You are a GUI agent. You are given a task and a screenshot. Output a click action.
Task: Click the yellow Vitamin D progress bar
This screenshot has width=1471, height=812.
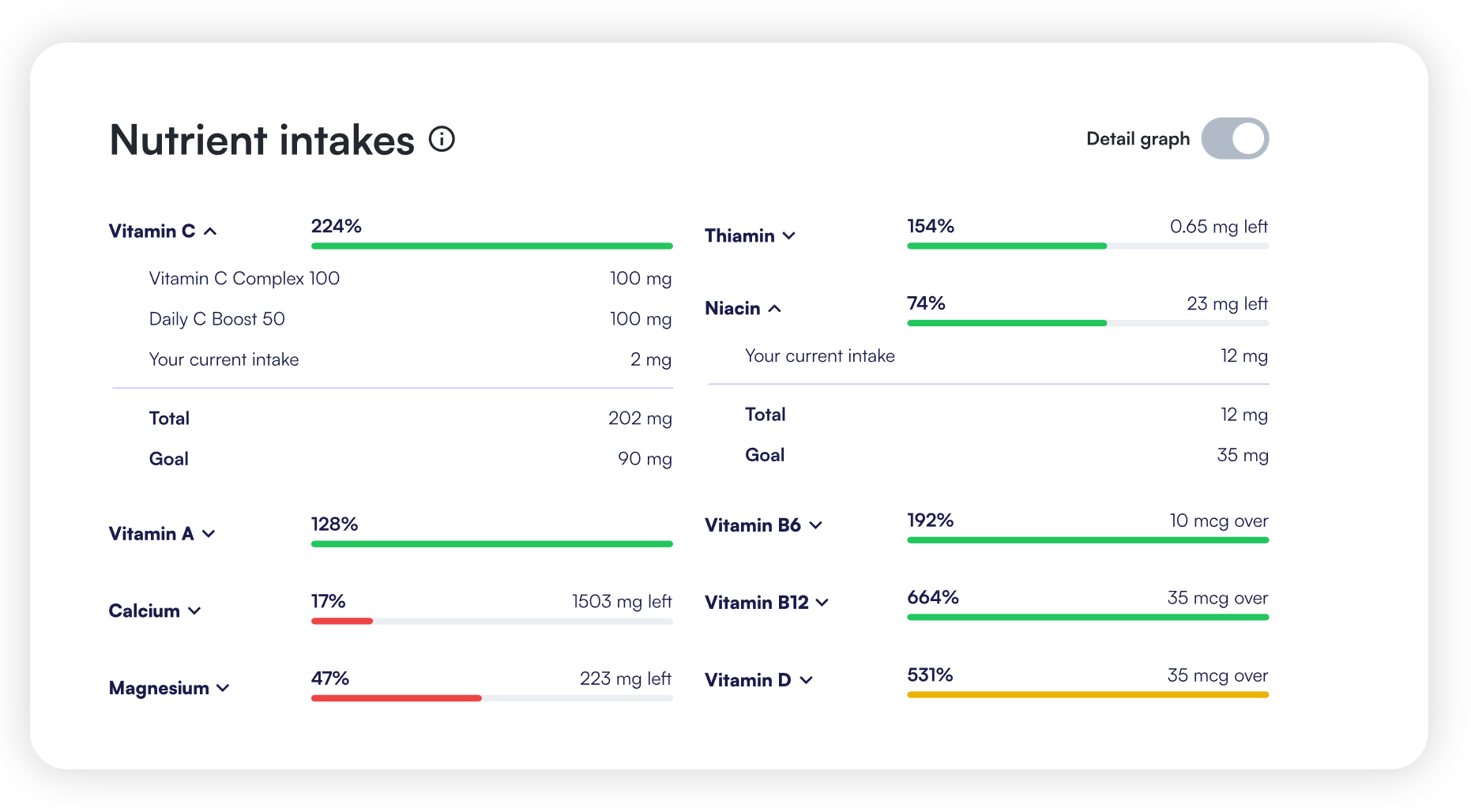[1087, 695]
